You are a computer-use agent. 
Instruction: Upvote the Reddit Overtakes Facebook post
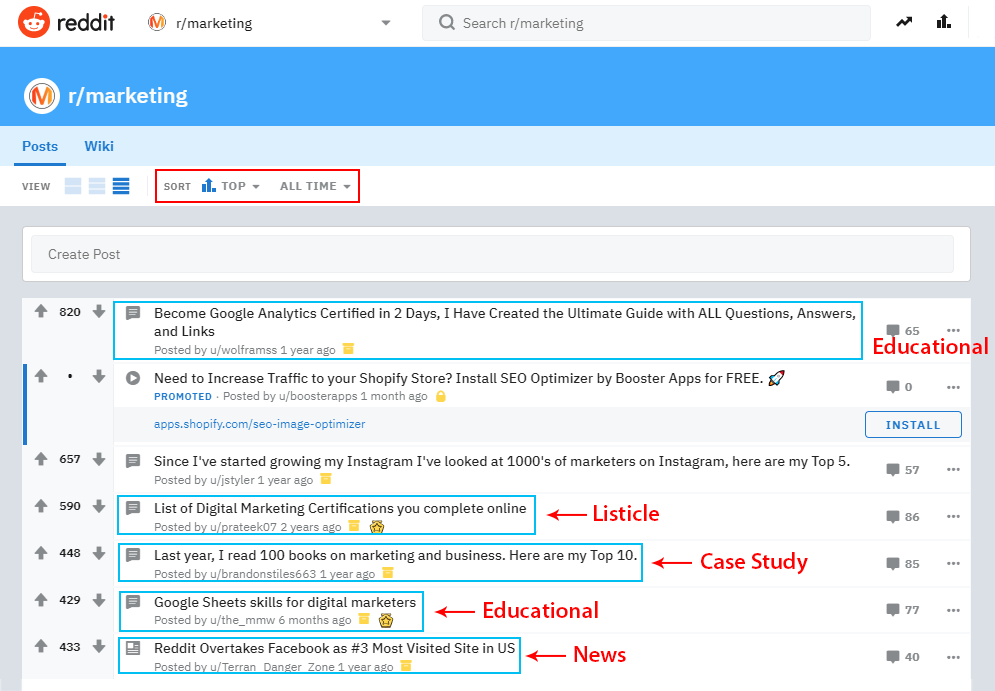click(41, 647)
